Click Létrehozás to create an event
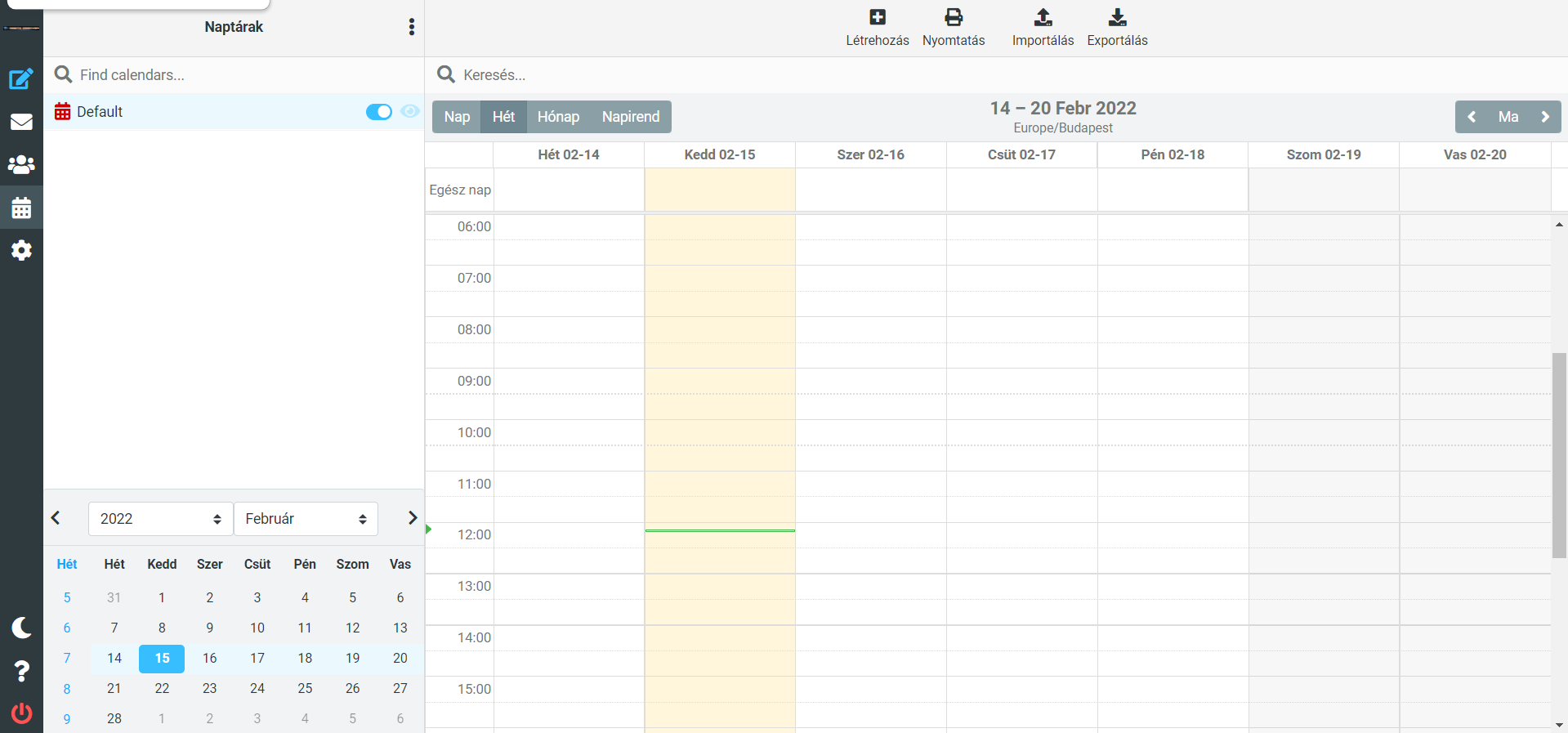1568x733 pixels. pyautogui.click(x=877, y=27)
